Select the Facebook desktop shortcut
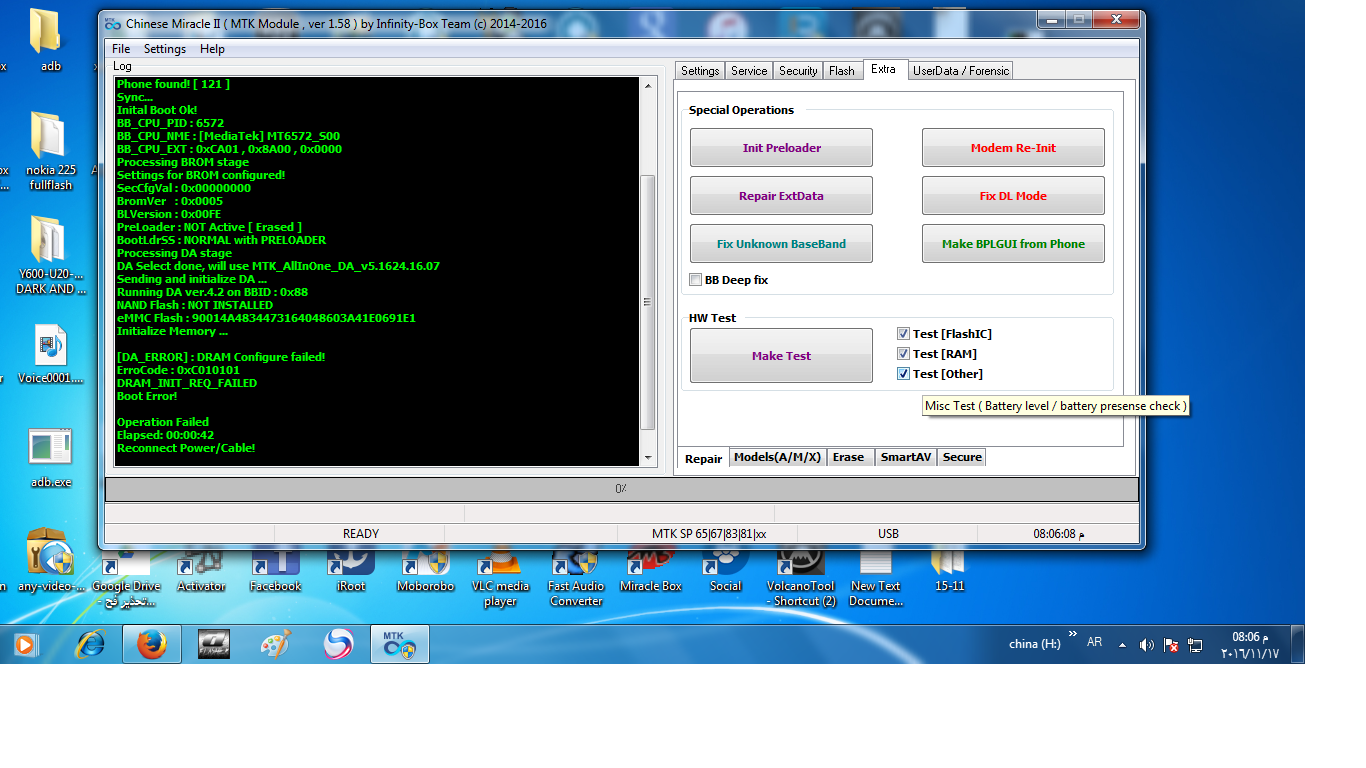The image size is (1366, 768). (x=276, y=570)
